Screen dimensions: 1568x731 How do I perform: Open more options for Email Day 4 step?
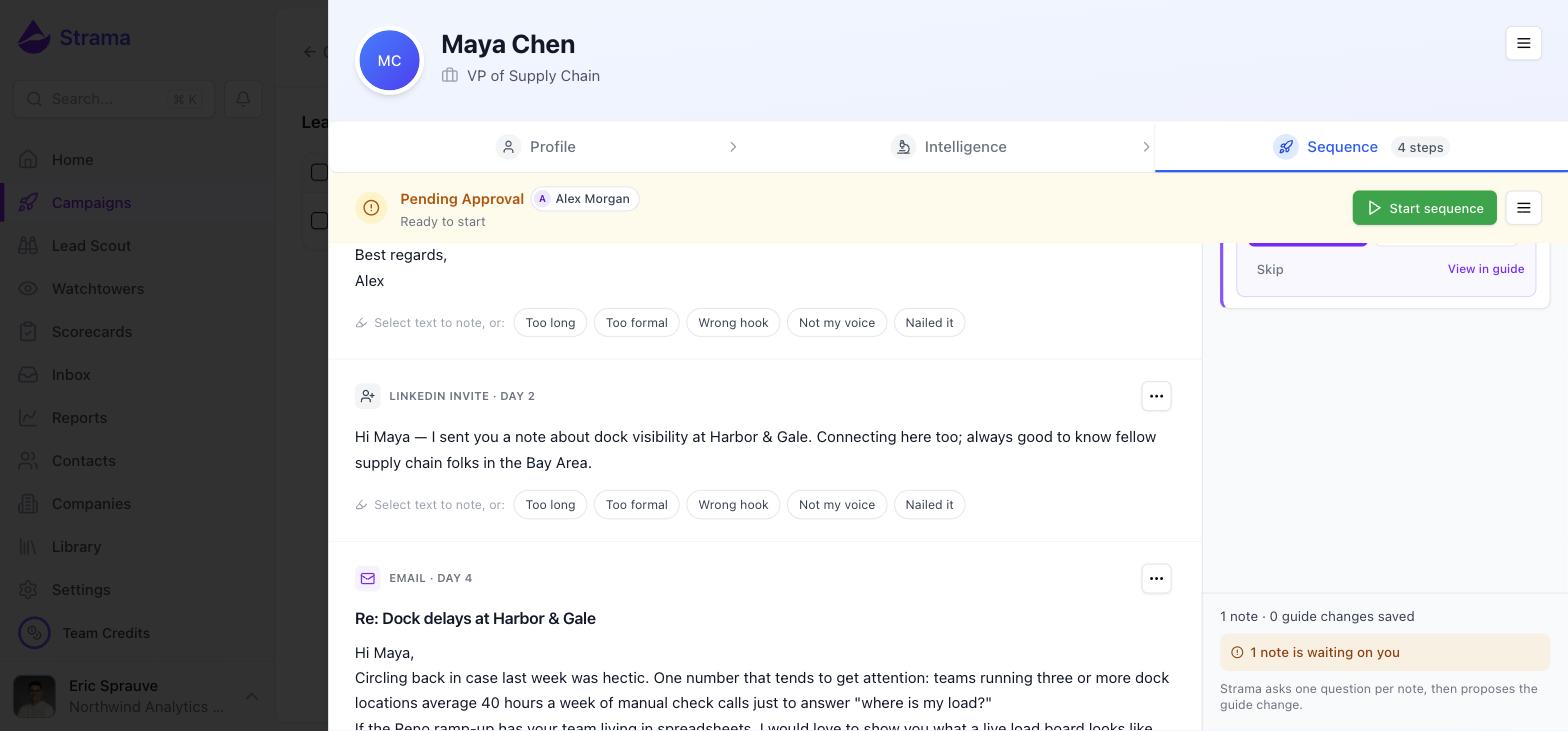click(x=1156, y=578)
